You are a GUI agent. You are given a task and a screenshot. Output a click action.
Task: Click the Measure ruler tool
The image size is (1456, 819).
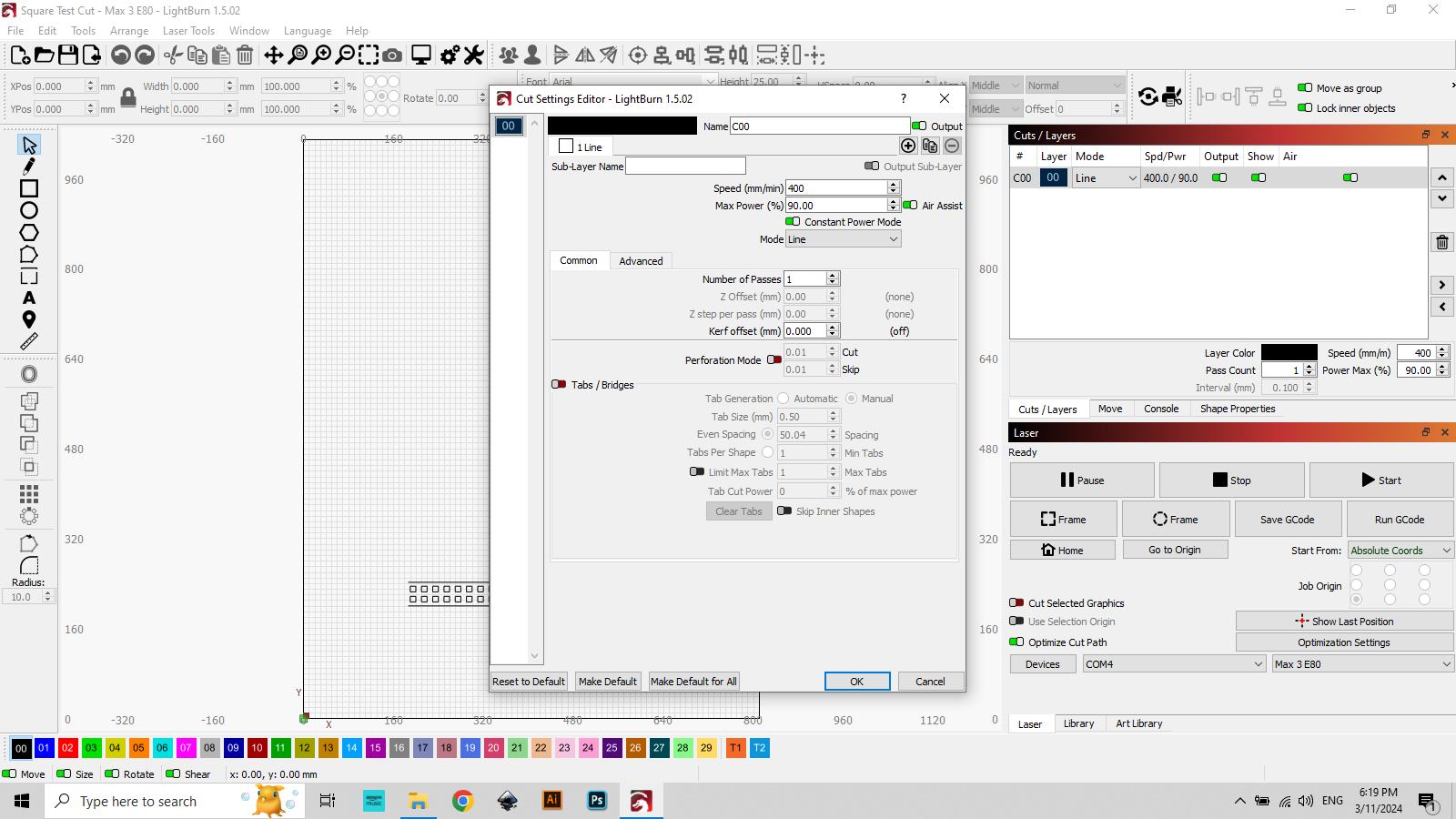point(29,341)
